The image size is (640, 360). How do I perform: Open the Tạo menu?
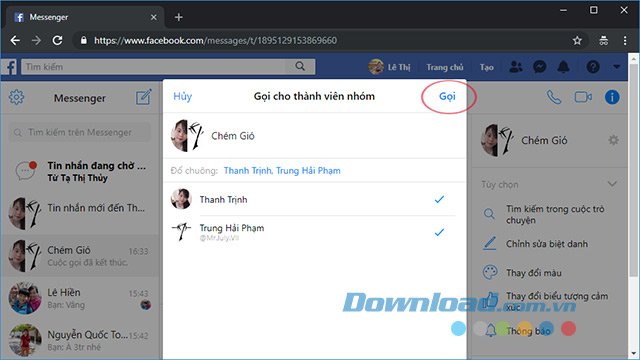click(x=487, y=67)
